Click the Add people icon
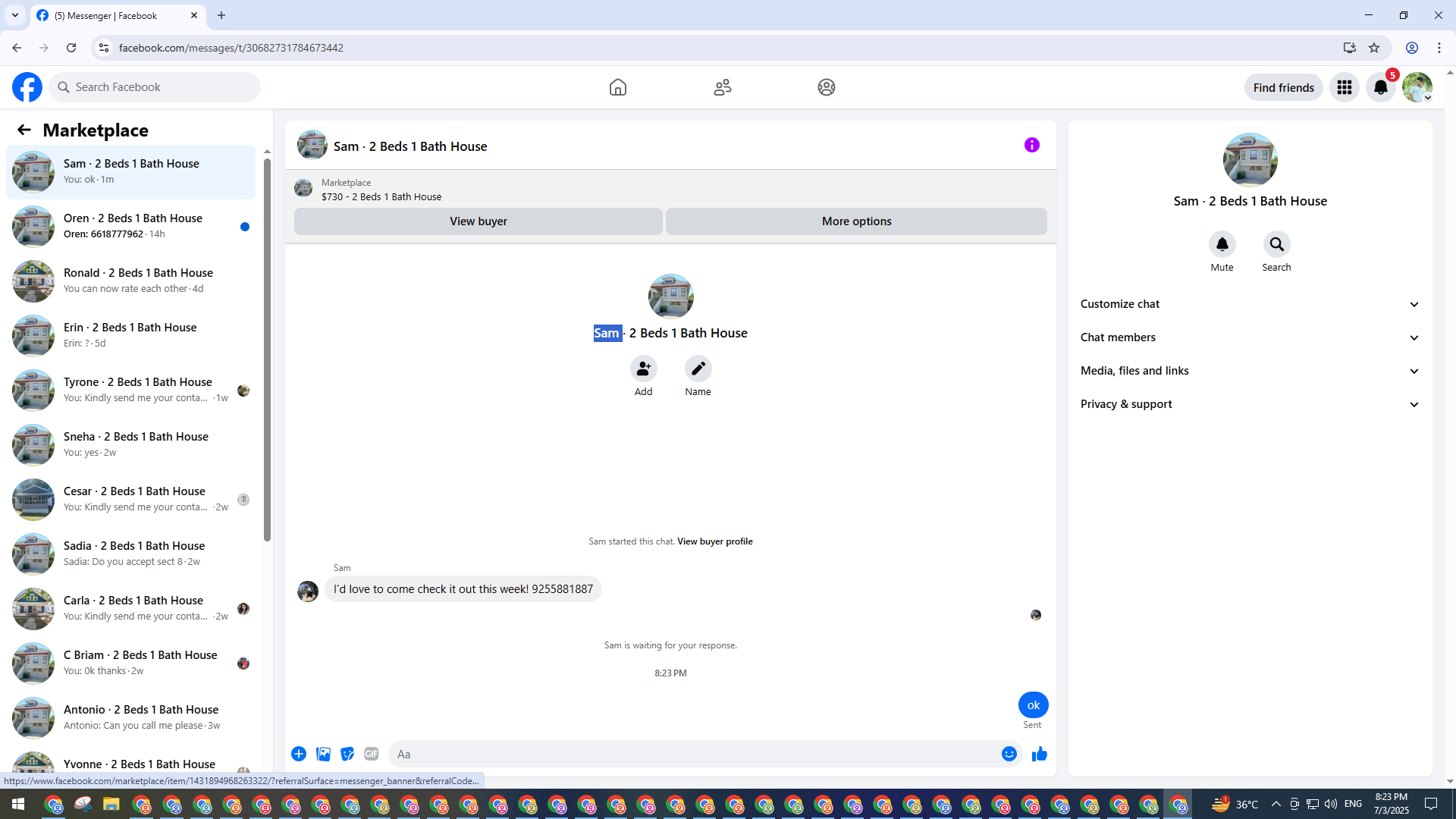 point(643,369)
